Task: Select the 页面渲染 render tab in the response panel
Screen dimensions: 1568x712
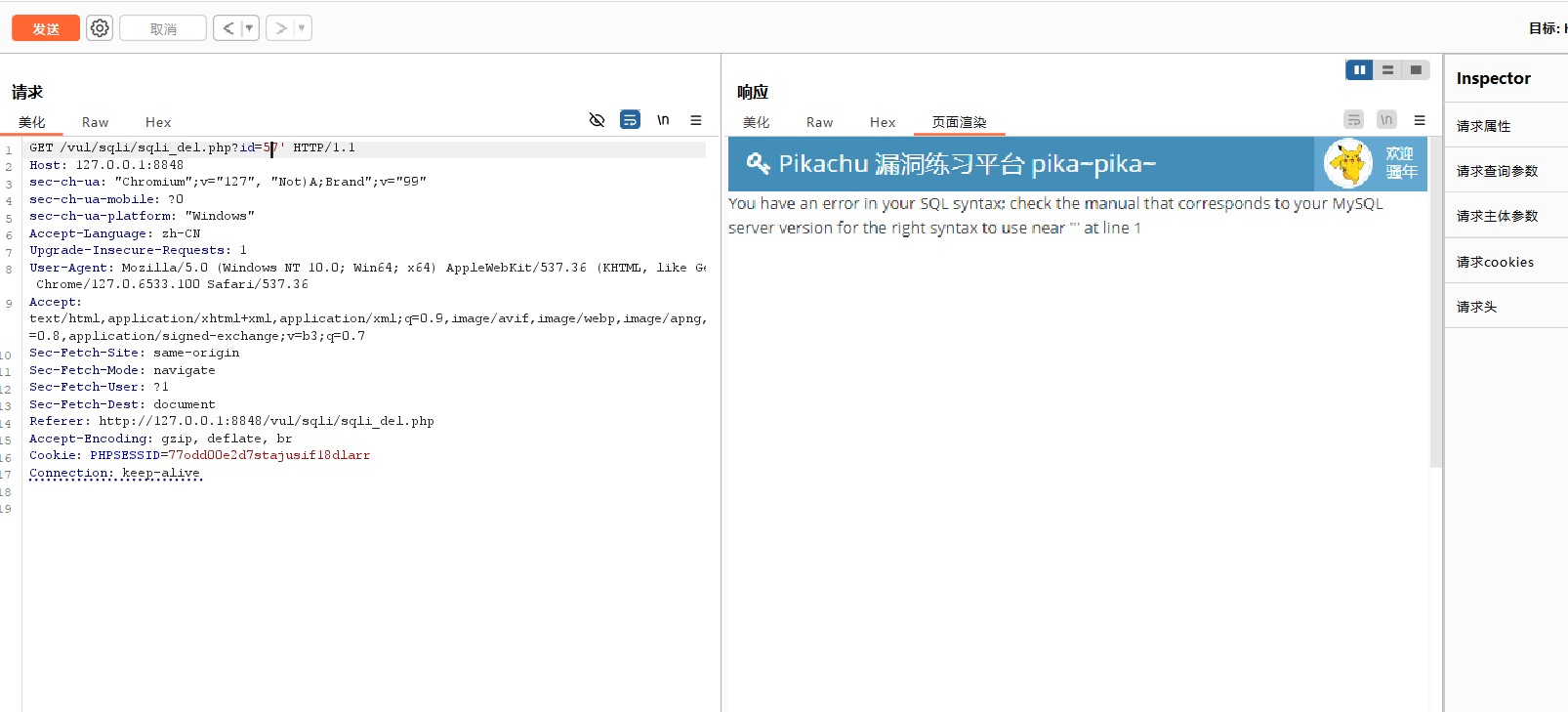Action: 959,122
